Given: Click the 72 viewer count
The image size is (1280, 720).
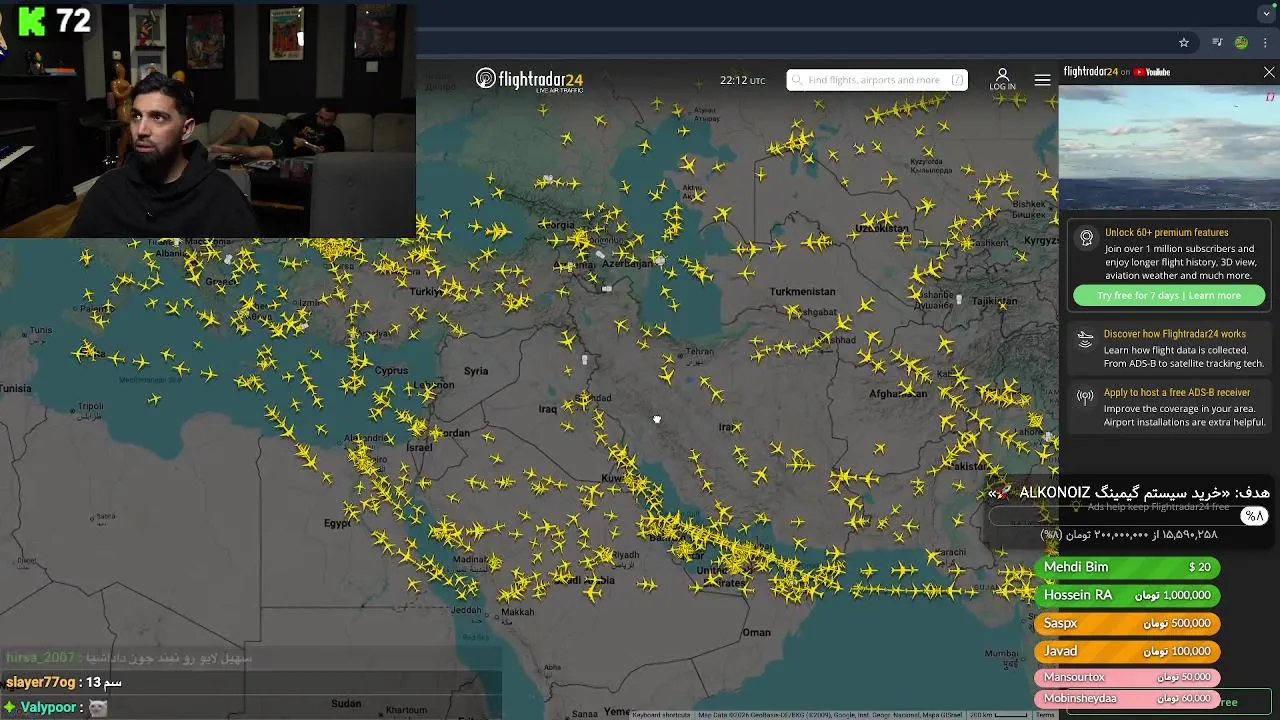Looking at the screenshot, I should pyautogui.click(x=74, y=20).
